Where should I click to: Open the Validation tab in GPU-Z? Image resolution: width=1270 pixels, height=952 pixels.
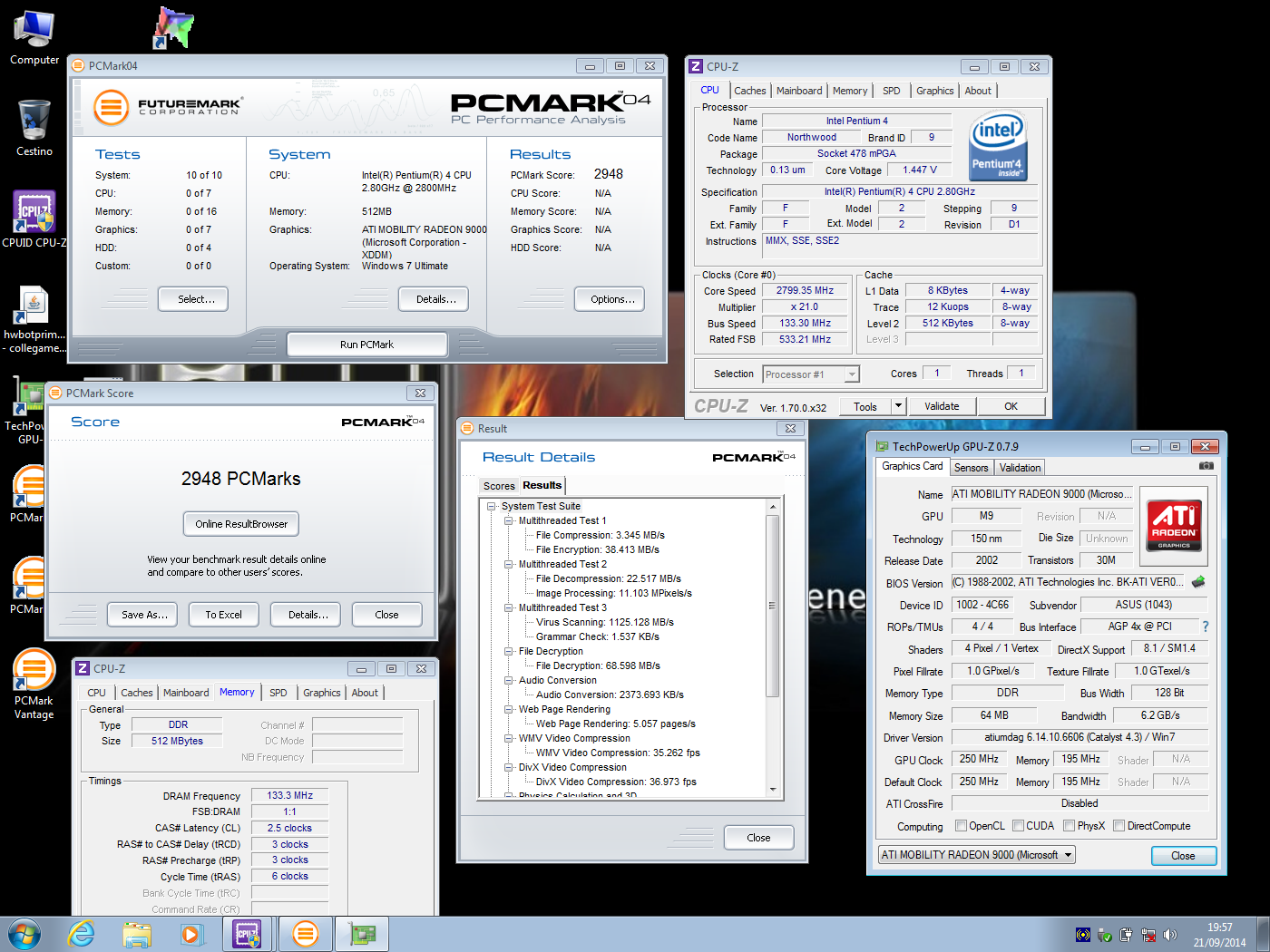[1020, 468]
